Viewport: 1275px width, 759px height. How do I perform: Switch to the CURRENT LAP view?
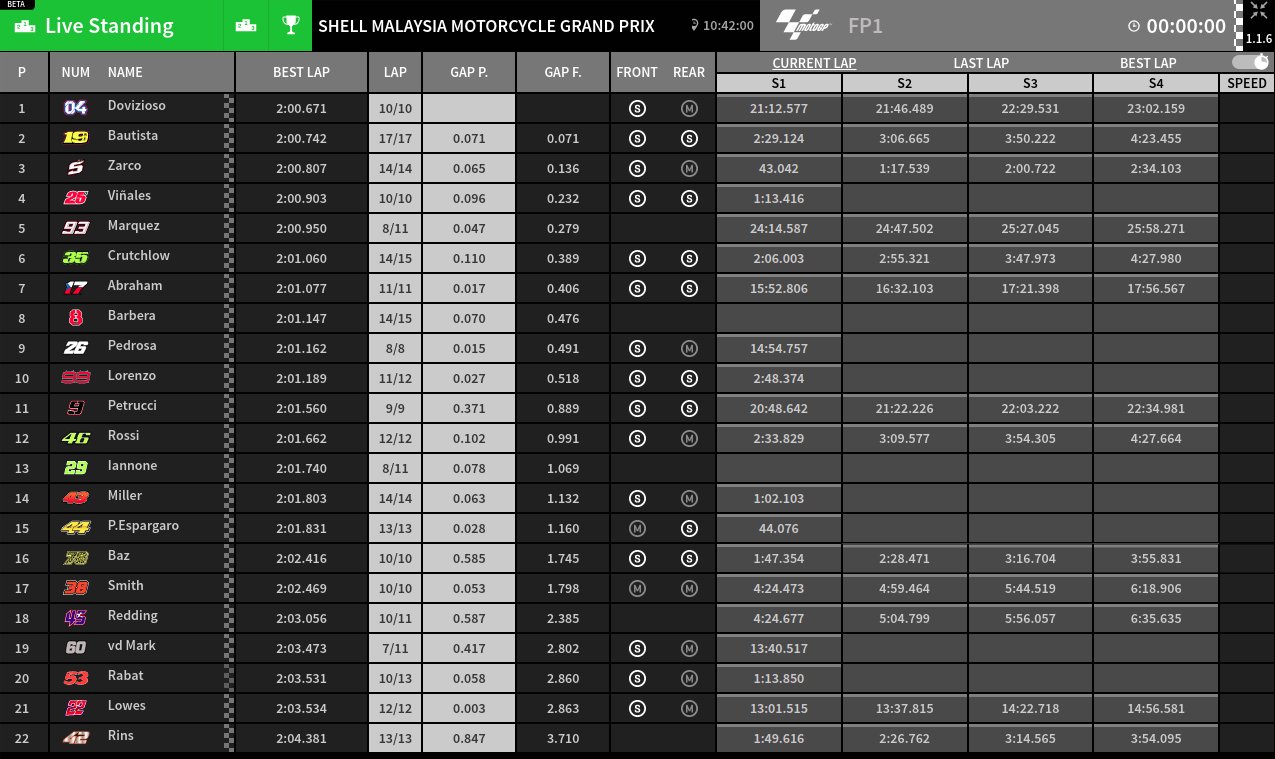point(814,63)
